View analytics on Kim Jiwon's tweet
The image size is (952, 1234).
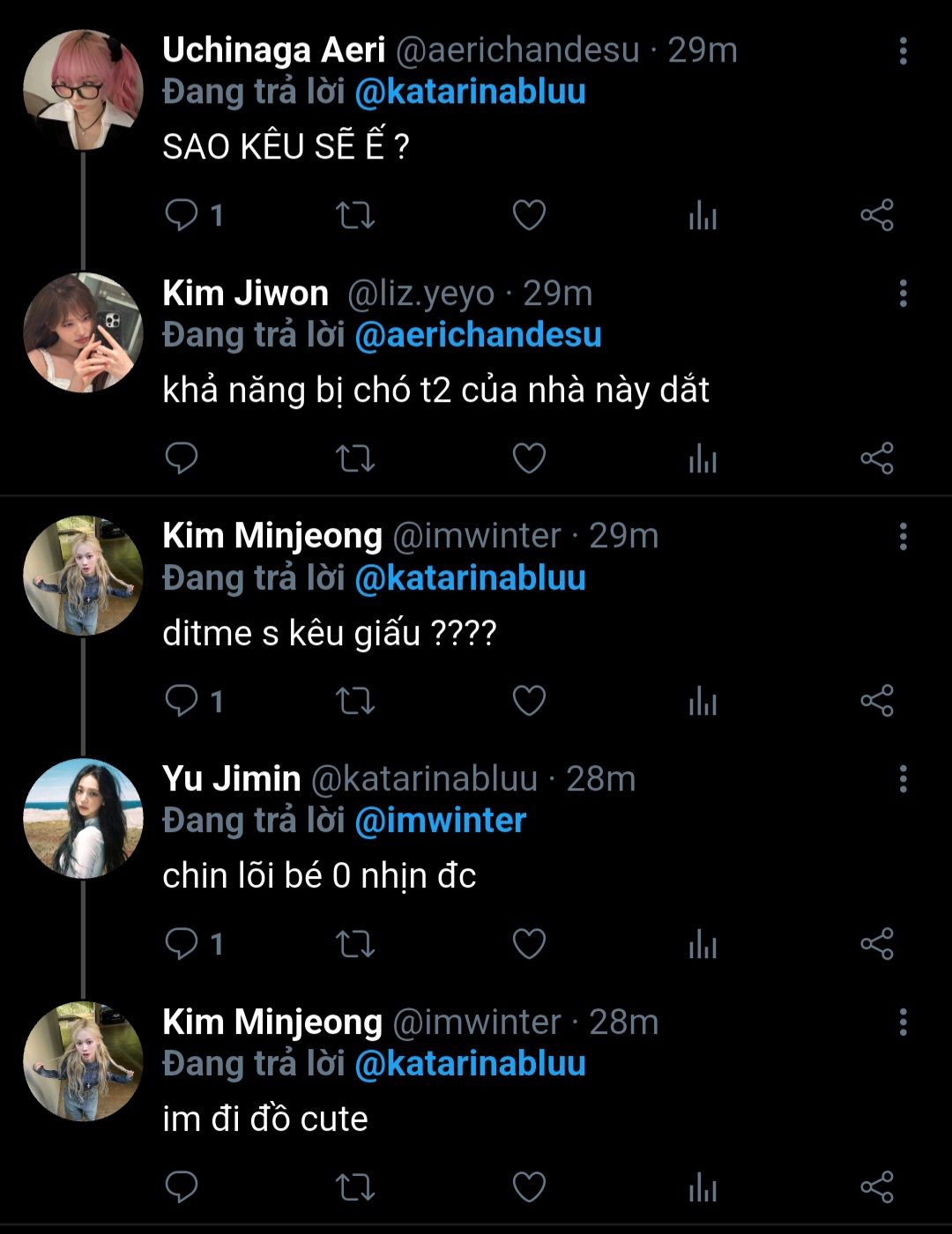tap(703, 458)
